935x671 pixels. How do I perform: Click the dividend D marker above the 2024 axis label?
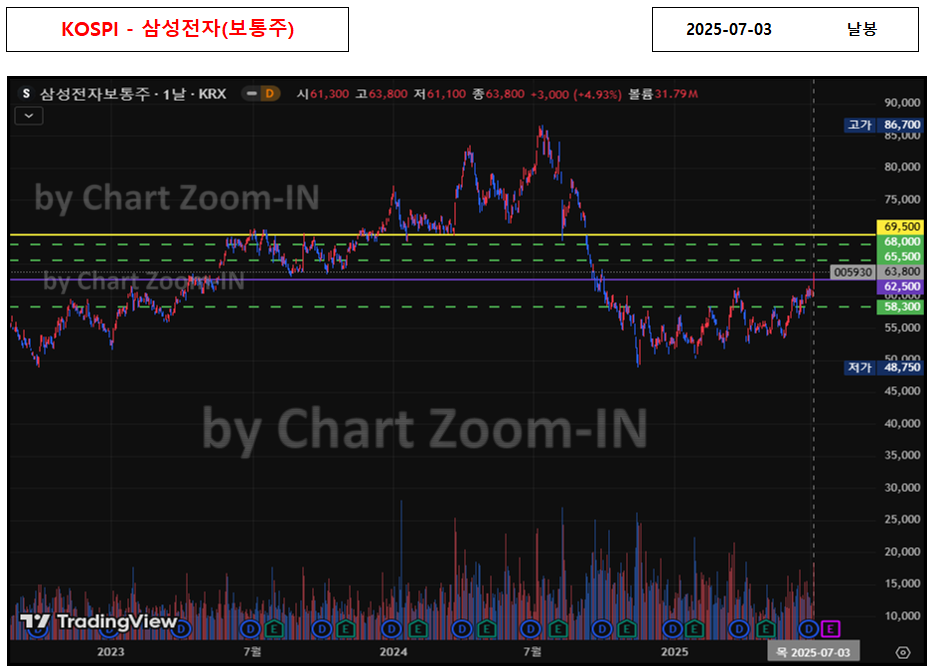(391, 629)
